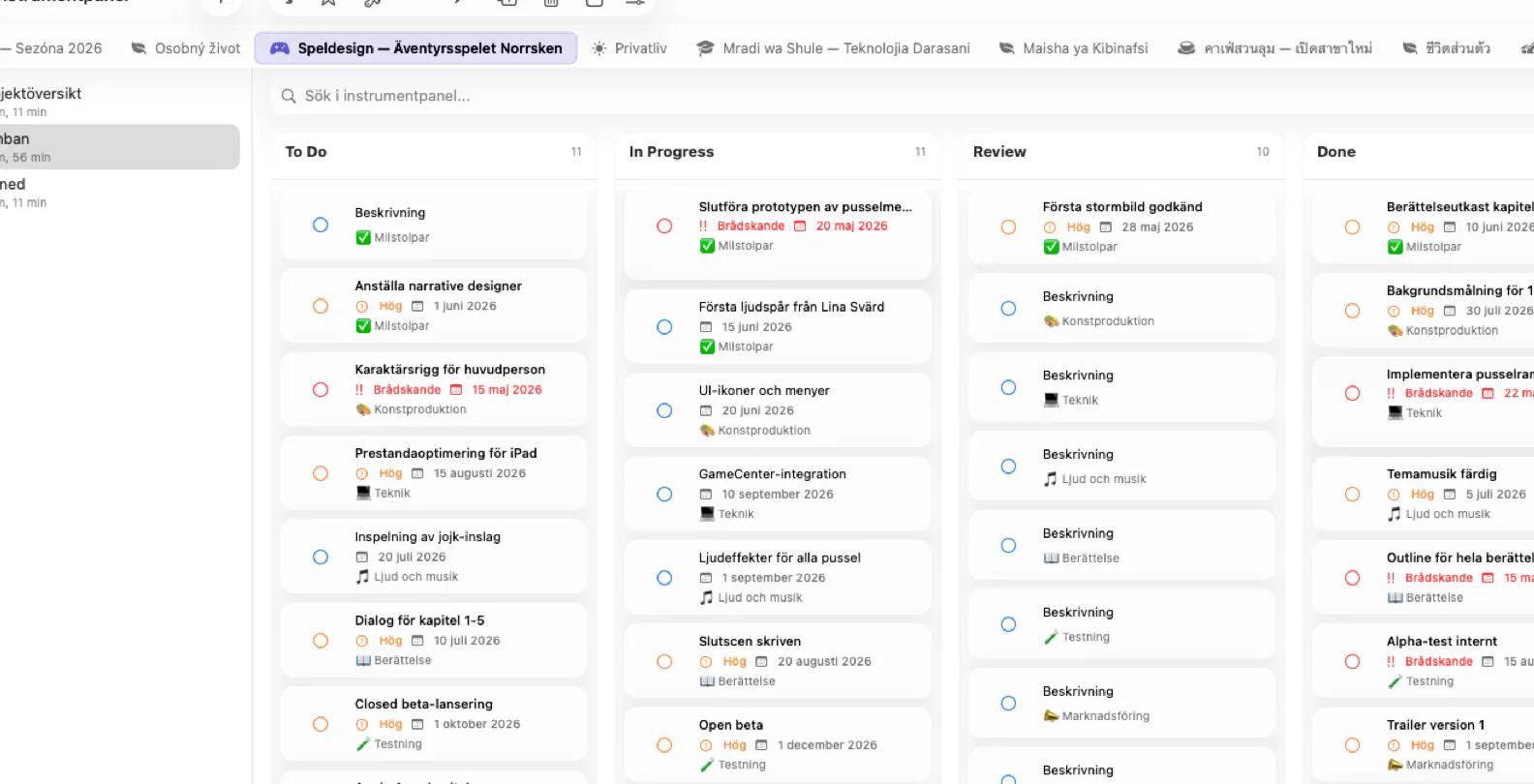Image resolution: width=1534 pixels, height=784 pixels.
Task: Select the sidebar item ending in jektöversikt
Action: tap(120, 102)
